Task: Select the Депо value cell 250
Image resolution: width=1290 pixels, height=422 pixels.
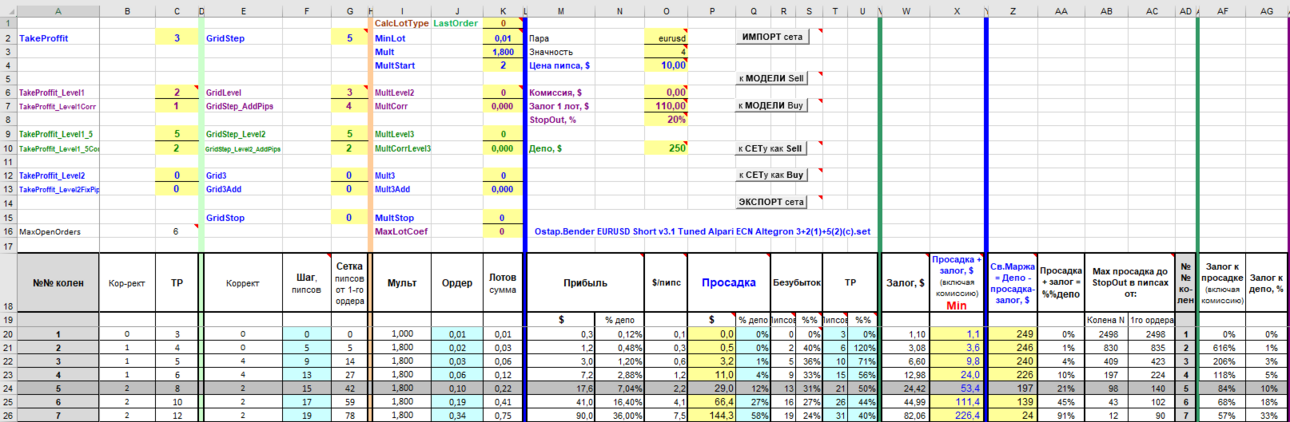Action: 665,148
